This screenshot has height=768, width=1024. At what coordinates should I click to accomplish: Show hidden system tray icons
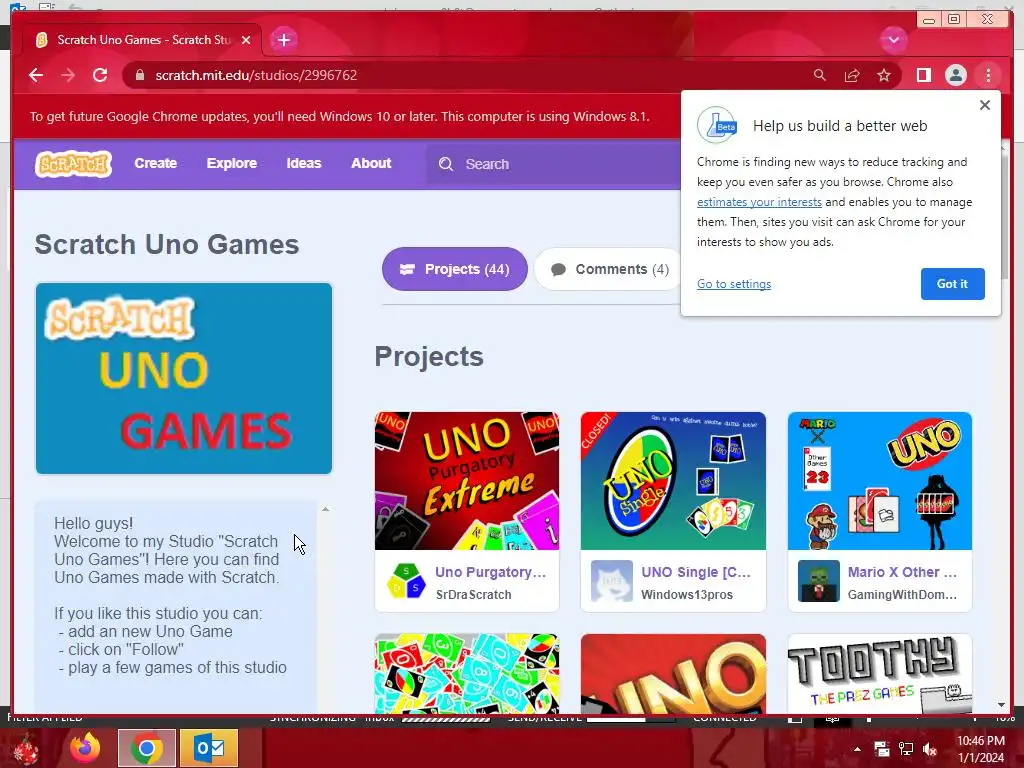click(x=857, y=749)
